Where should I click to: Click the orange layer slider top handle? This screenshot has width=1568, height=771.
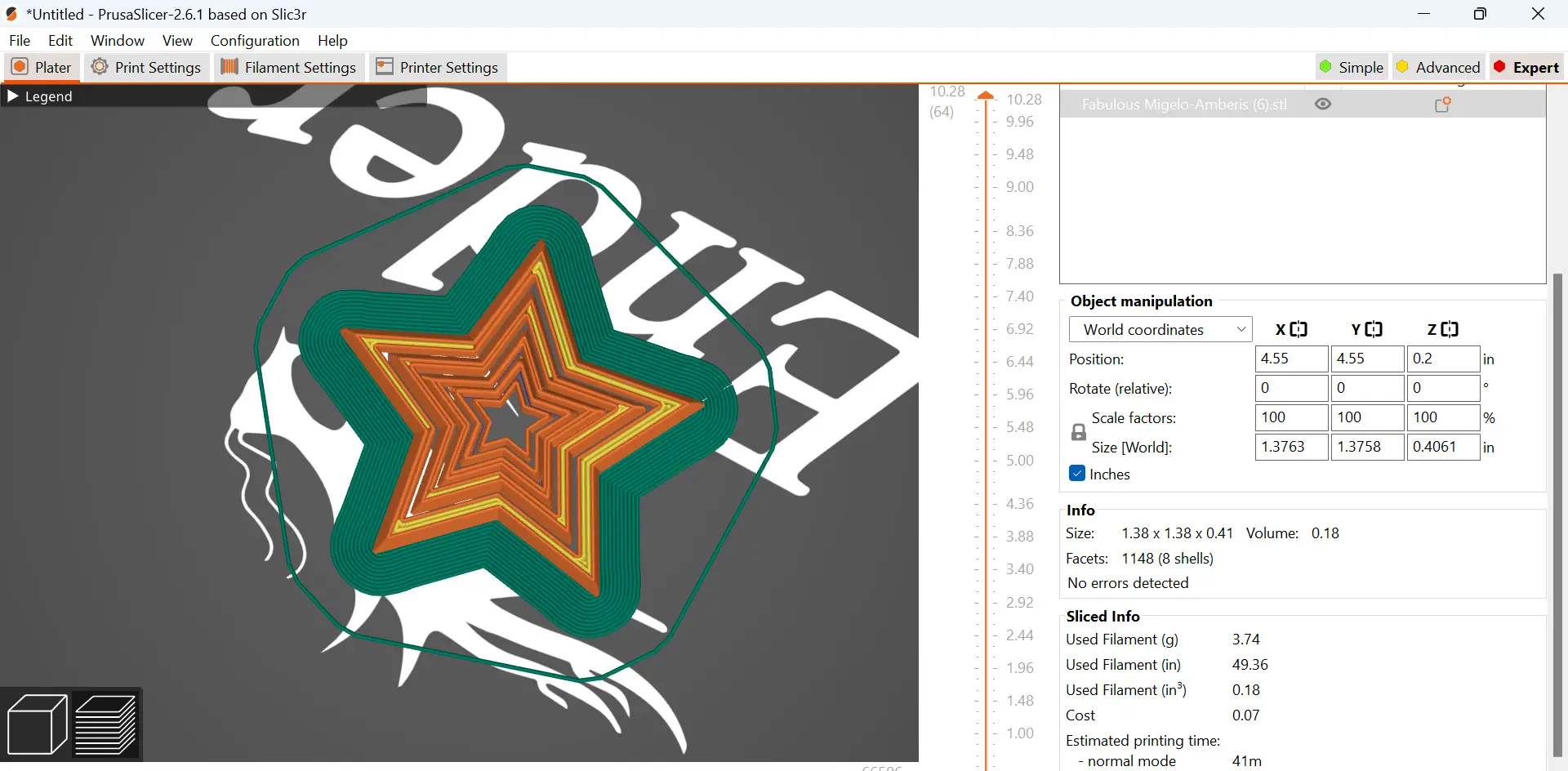pos(987,96)
